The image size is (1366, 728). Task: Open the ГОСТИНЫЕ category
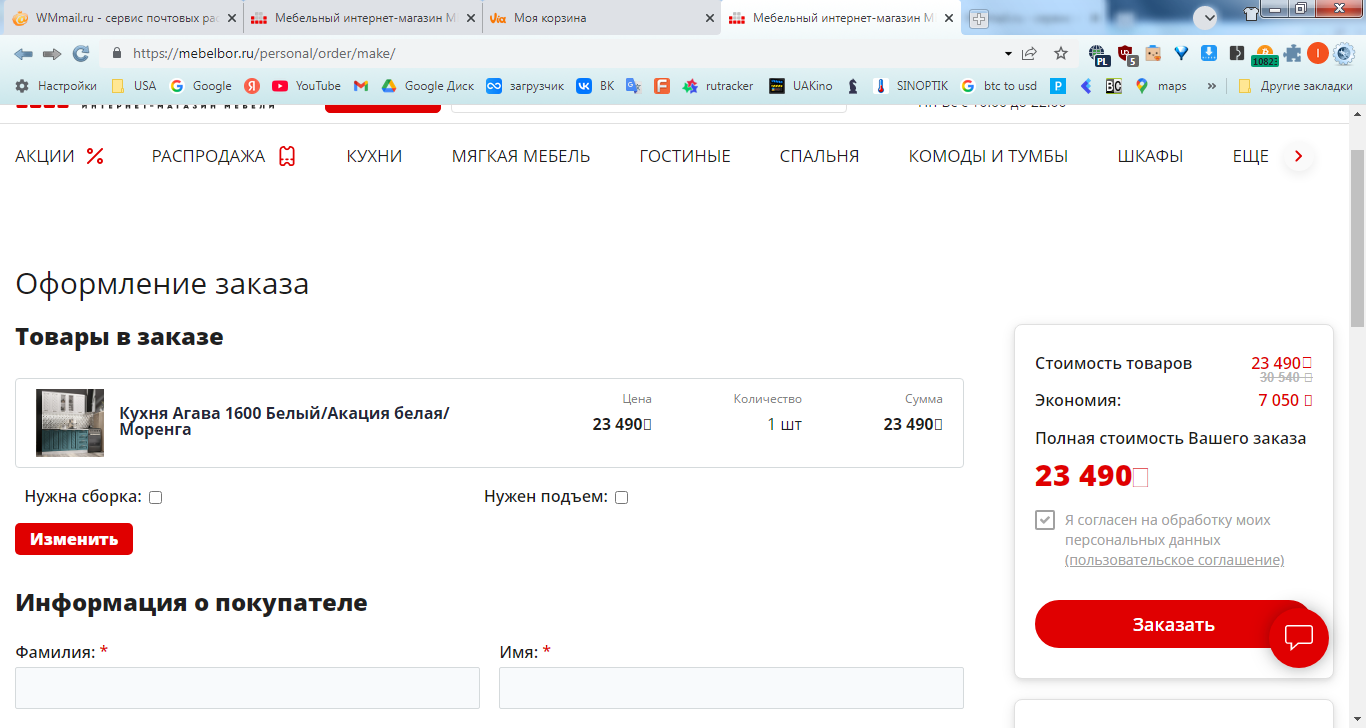pyautogui.click(x=685, y=156)
